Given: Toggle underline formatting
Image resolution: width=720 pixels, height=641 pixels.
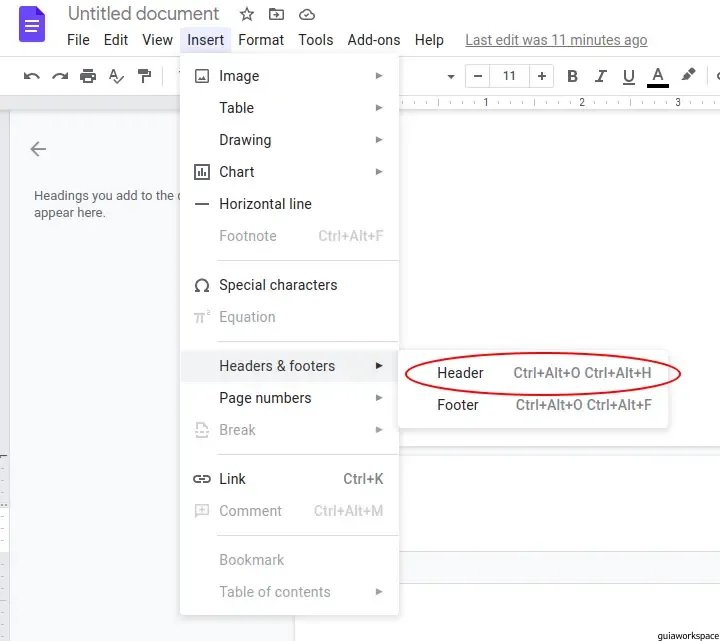Looking at the screenshot, I should pyautogui.click(x=629, y=76).
